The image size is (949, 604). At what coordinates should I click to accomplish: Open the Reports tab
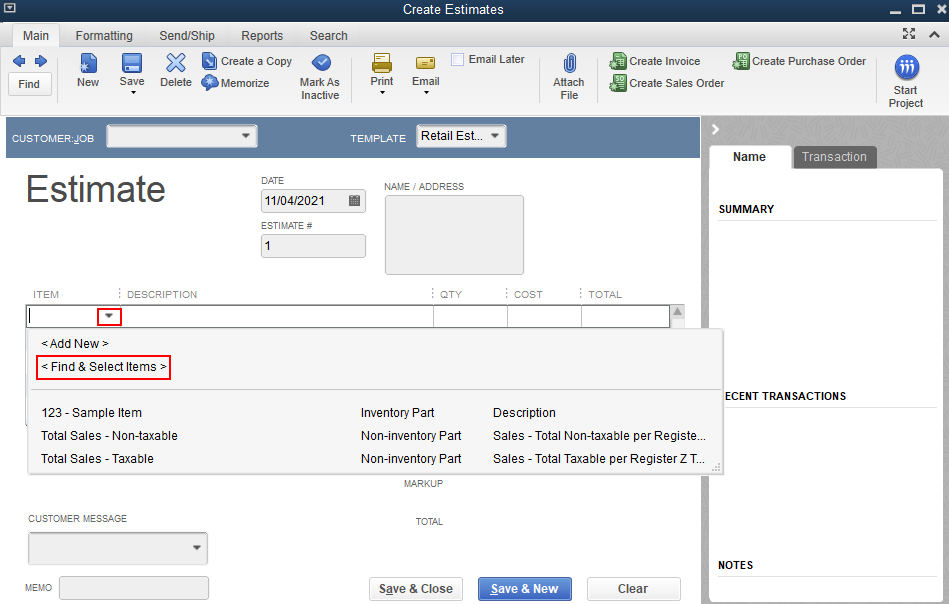[x=262, y=36]
